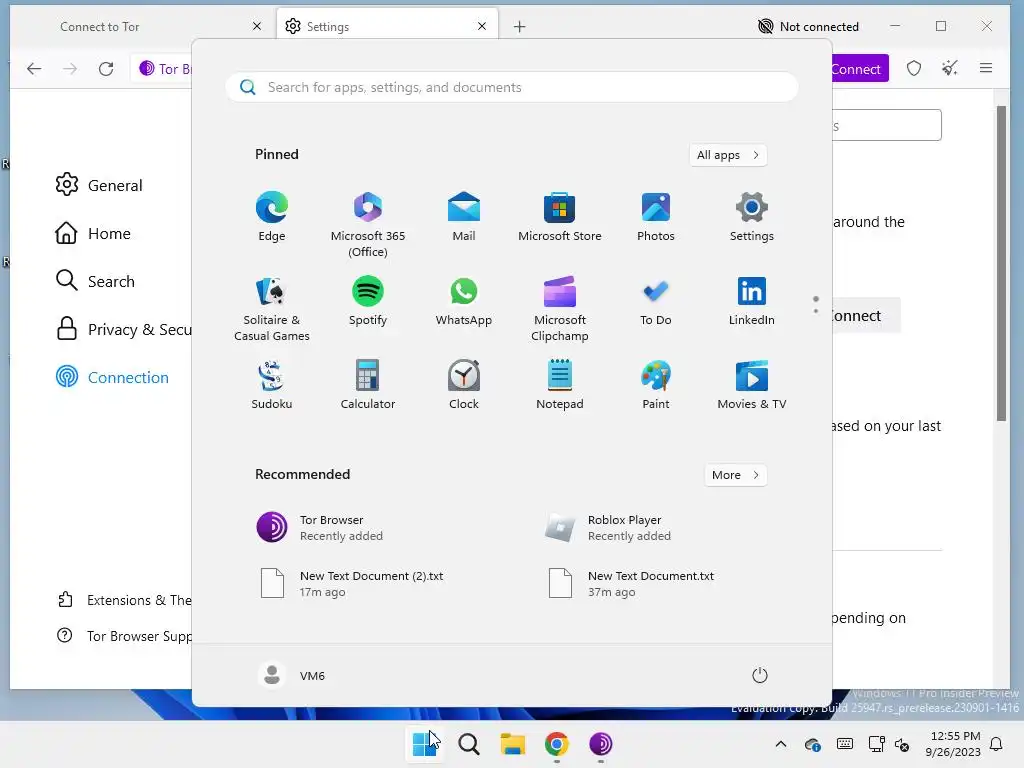
Task: Open the clock showing 12:55 PM
Action: tap(953, 744)
